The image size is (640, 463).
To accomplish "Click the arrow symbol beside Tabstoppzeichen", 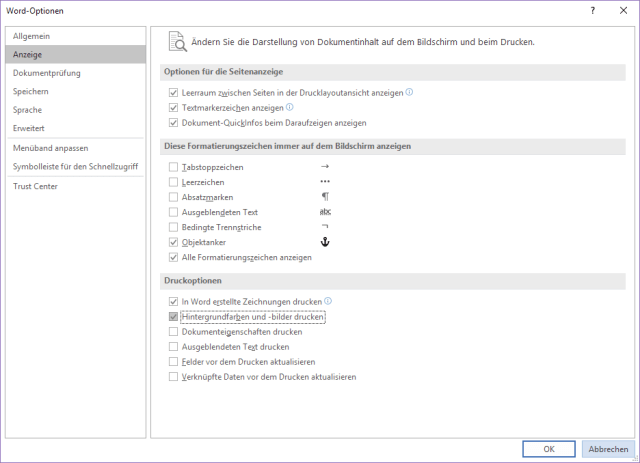I will pos(324,167).
